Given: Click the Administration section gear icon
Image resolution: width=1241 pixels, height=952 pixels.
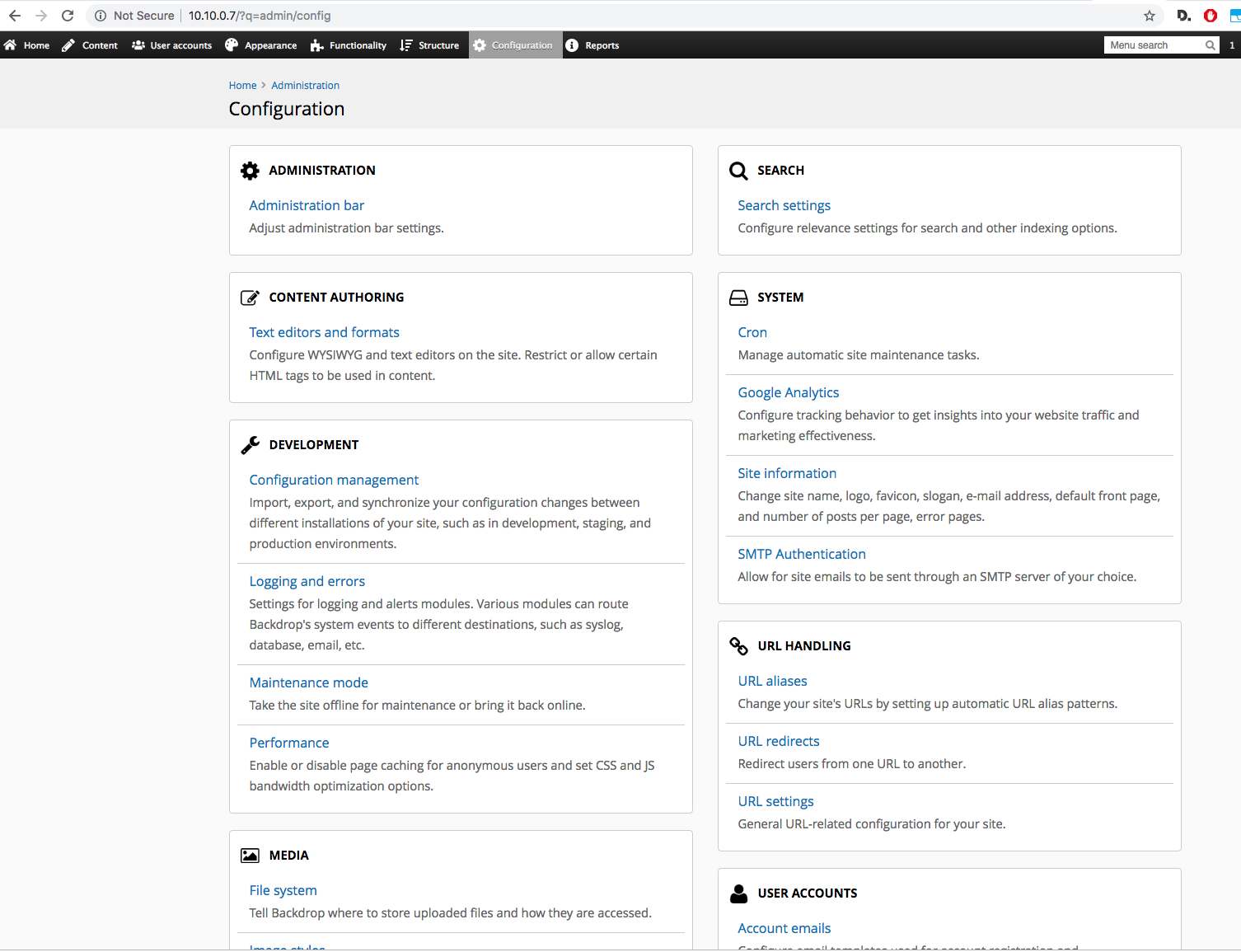Looking at the screenshot, I should tap(250, 171).
